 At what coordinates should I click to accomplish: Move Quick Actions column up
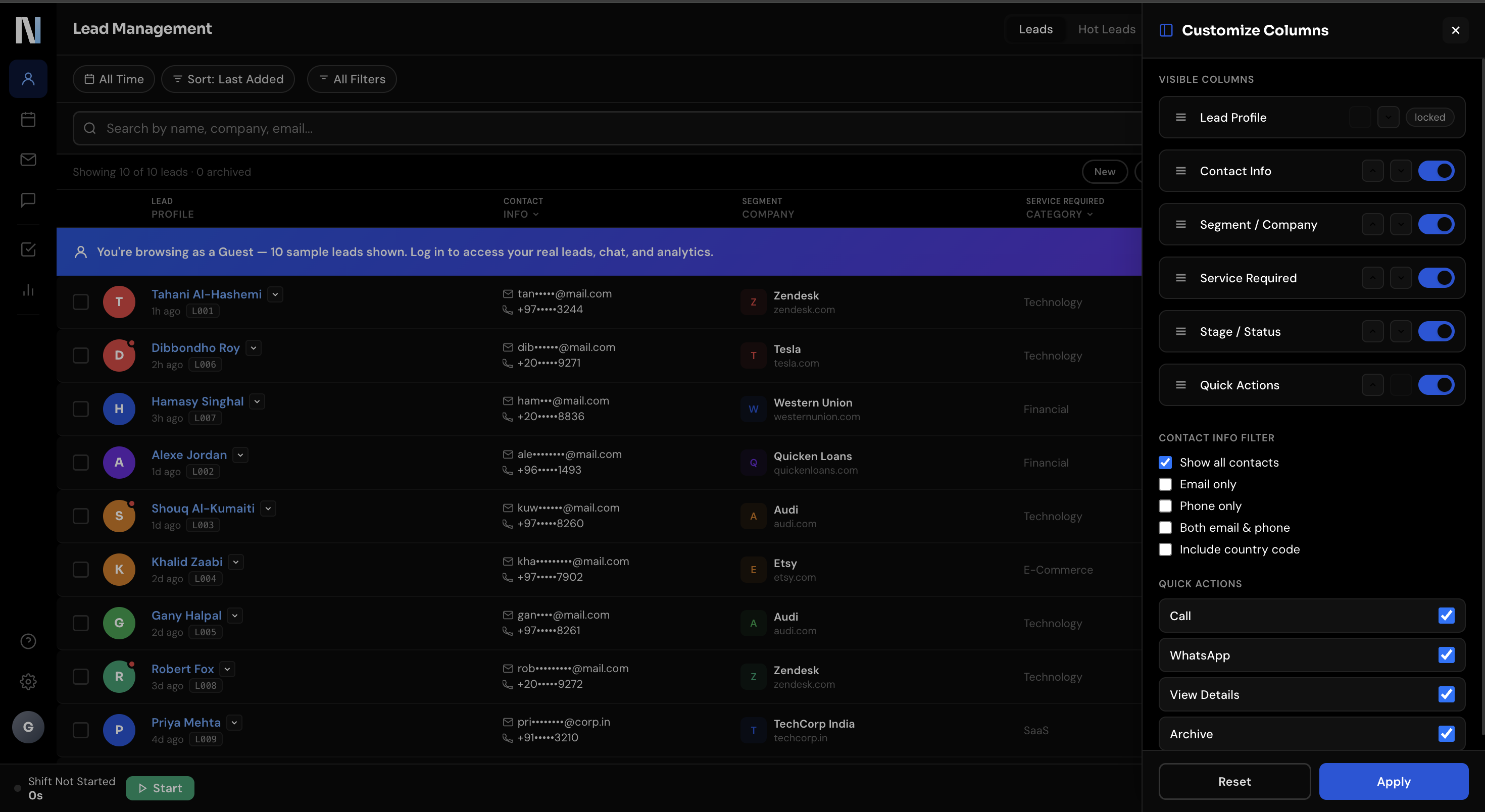click(1372, 385)
